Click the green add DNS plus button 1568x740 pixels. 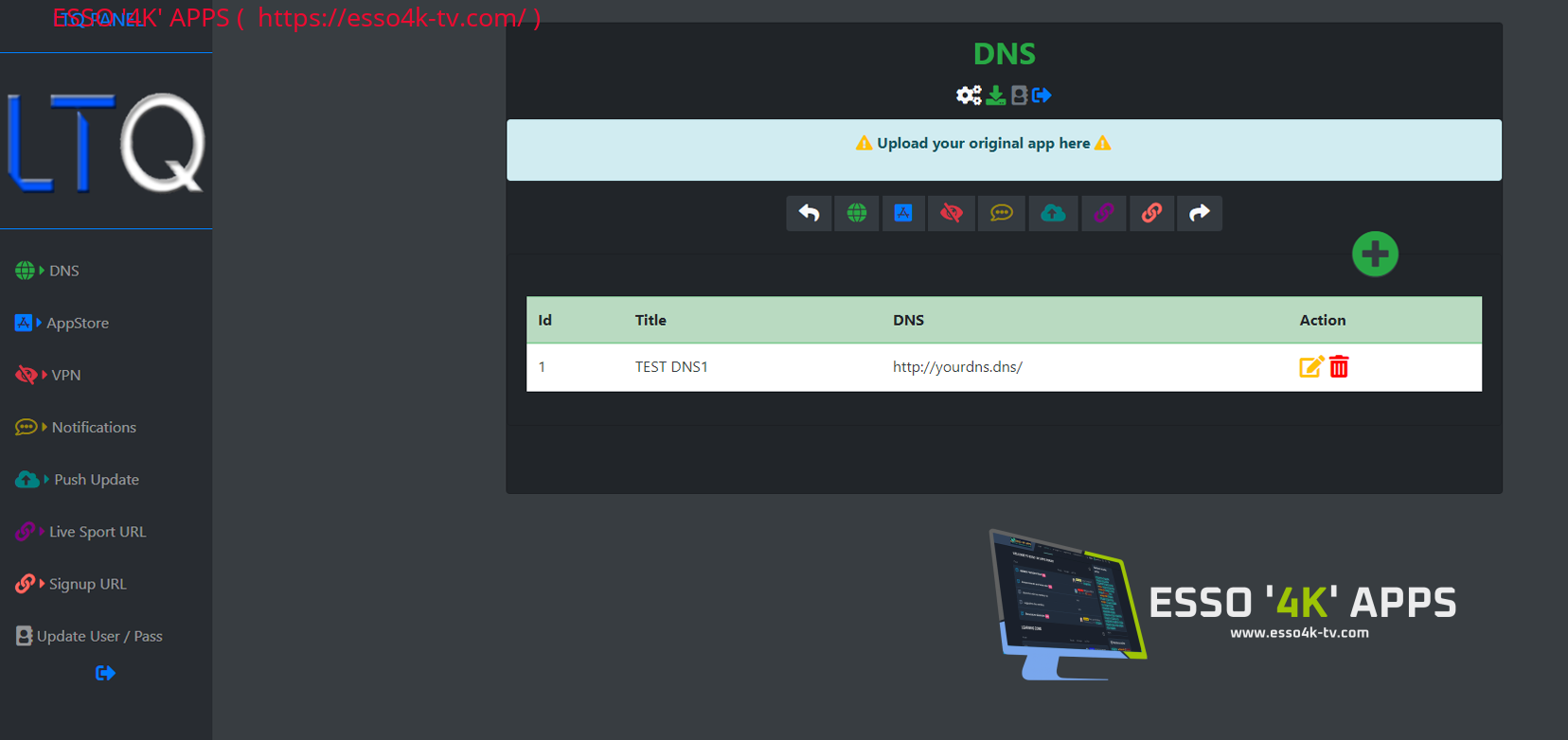1375,254
